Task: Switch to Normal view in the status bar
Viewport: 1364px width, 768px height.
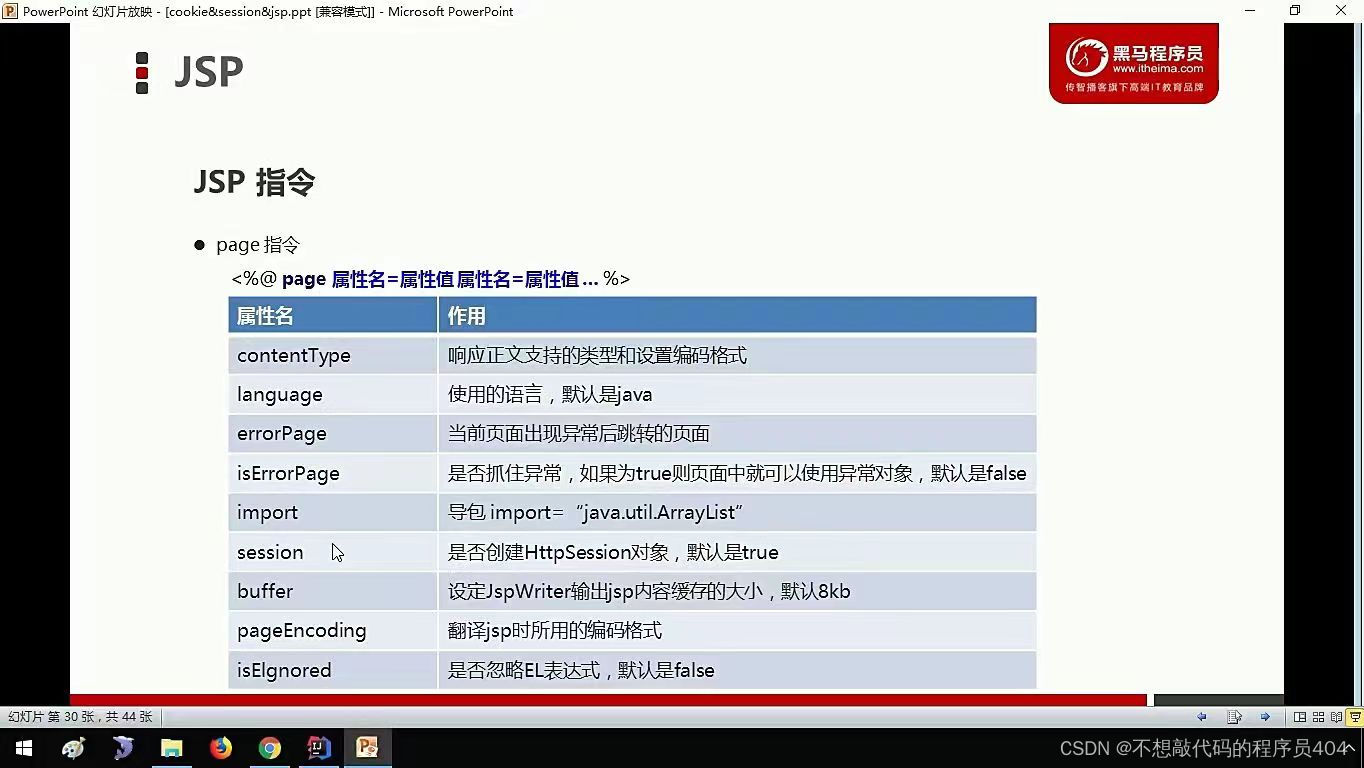Action: (x=1299, y=717)
